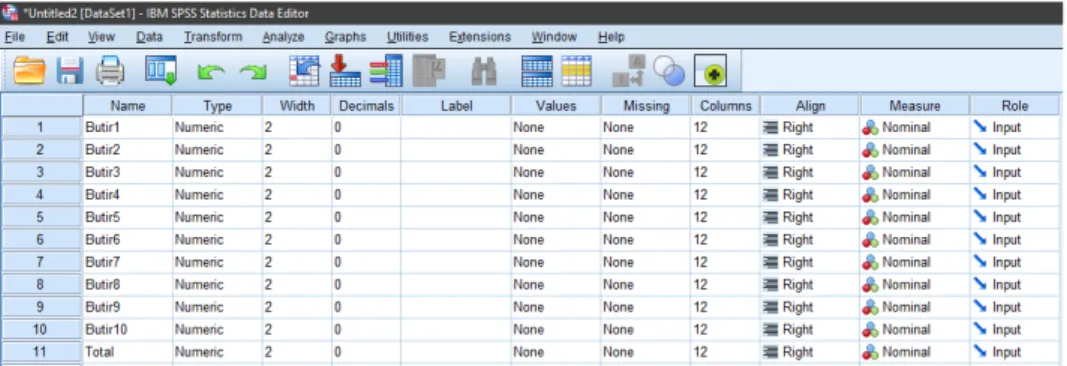The width and height of the screenshot is (1067, 366).
Task: Open the Window menu
Action: click(554, 37)
